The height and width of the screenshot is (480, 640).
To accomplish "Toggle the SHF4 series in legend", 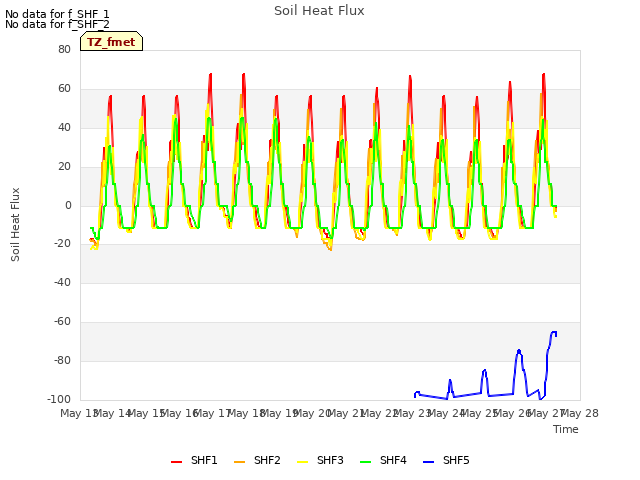I will point(383,461).
